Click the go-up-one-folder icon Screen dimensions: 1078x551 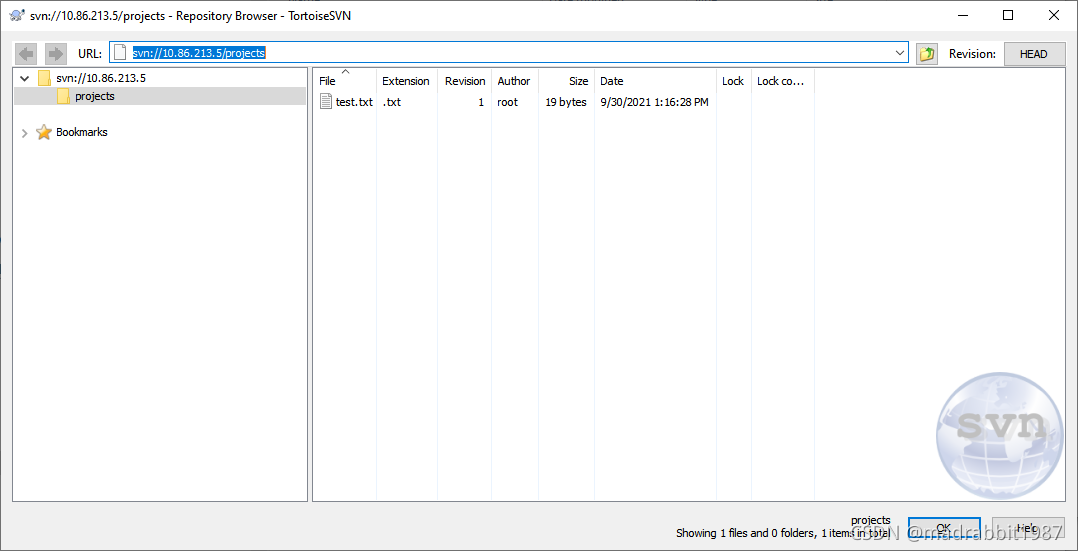coord(927,54)
